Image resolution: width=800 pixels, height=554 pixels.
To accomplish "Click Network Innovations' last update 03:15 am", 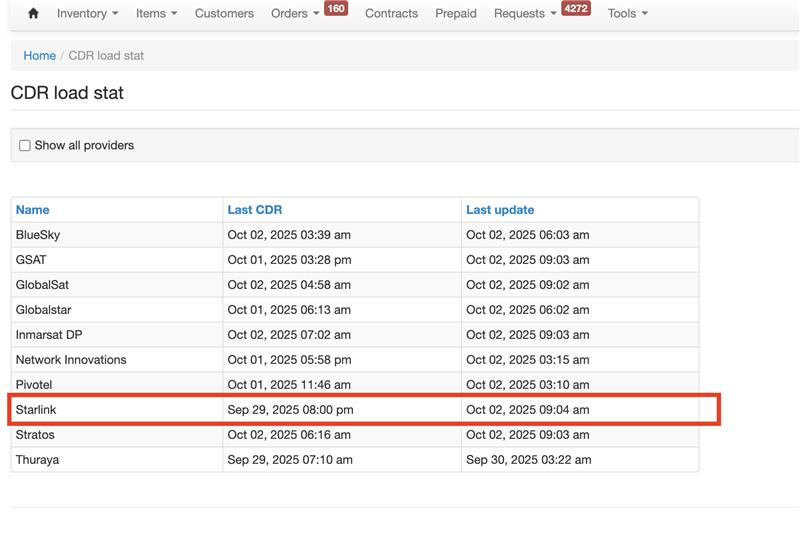I will tap(528, 360).
